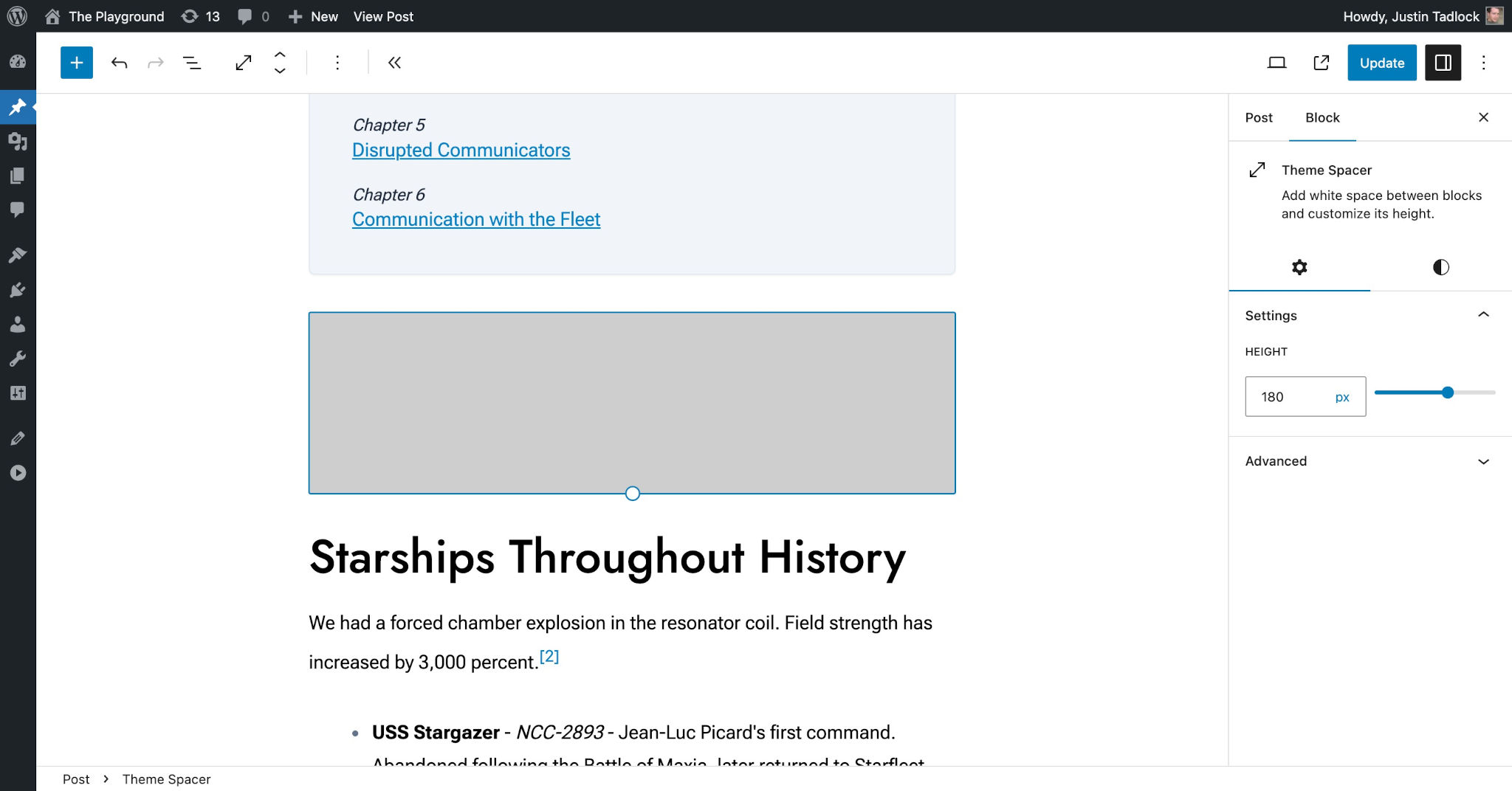Select the Block tab

tap(1322, 117)
